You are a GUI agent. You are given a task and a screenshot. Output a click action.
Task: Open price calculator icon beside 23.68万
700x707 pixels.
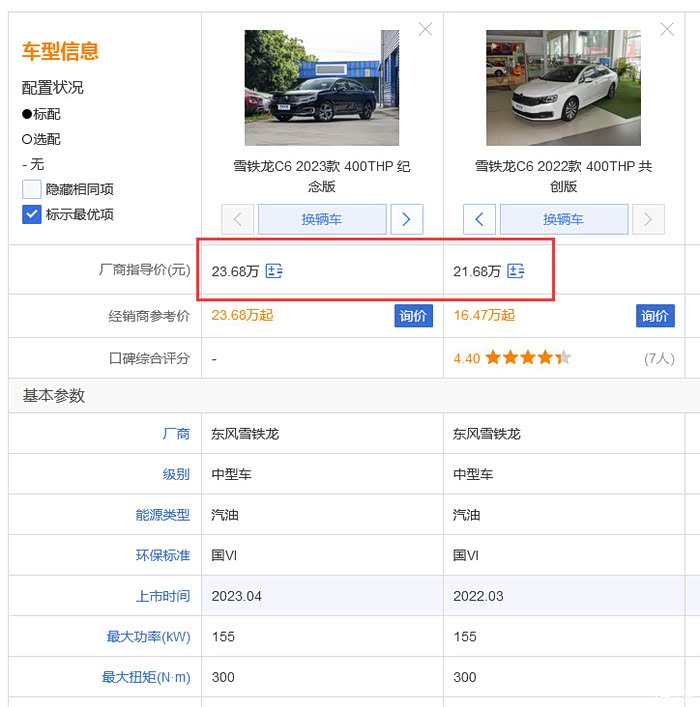(274, 271)
